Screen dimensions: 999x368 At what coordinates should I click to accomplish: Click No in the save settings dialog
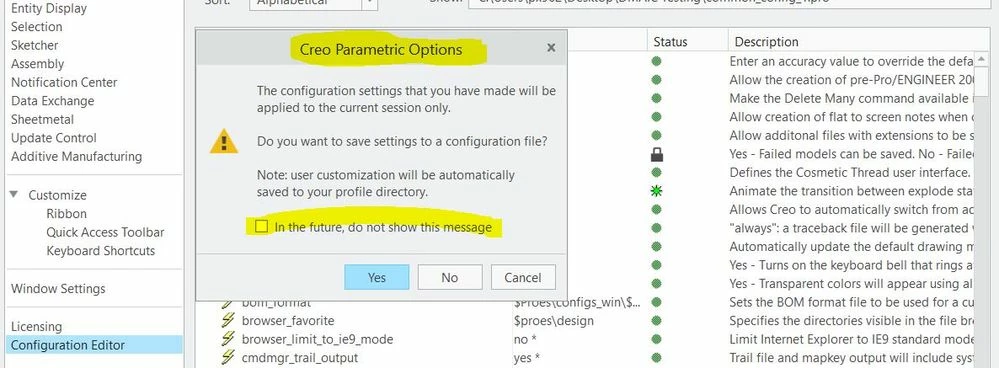coord(450,278)
